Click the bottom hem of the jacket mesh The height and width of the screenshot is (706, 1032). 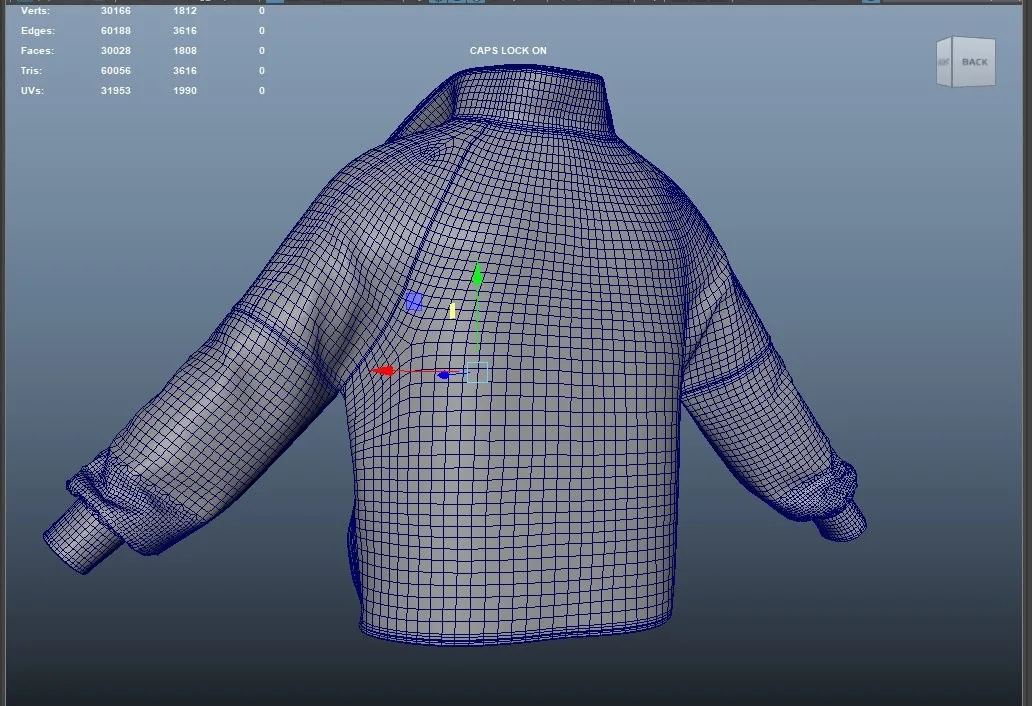click(x=517, y=628)
